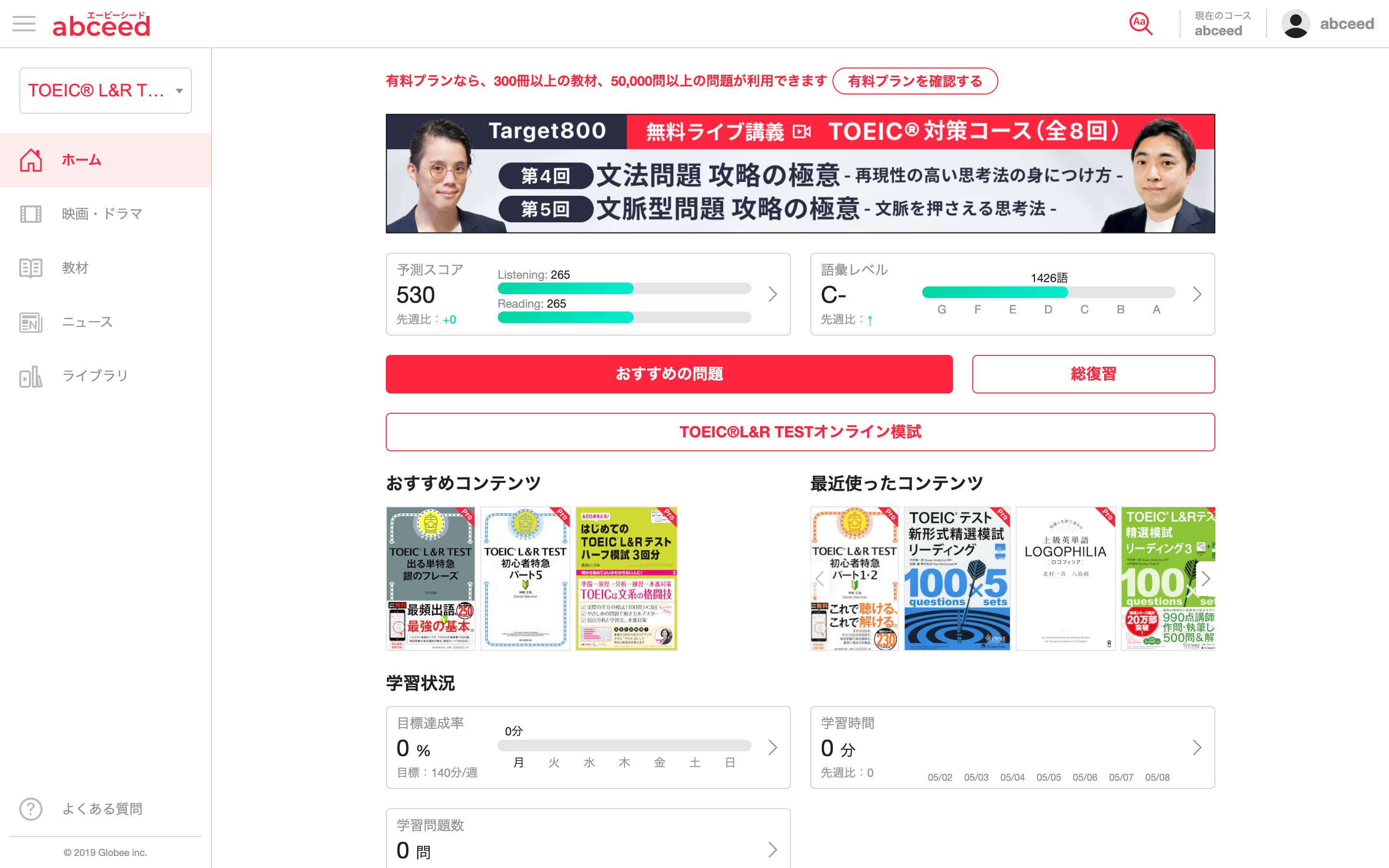Viewport: 1389px width, 868px height.
Task: Expand the study time card chevron
Action: click(x=1197, y=747)
